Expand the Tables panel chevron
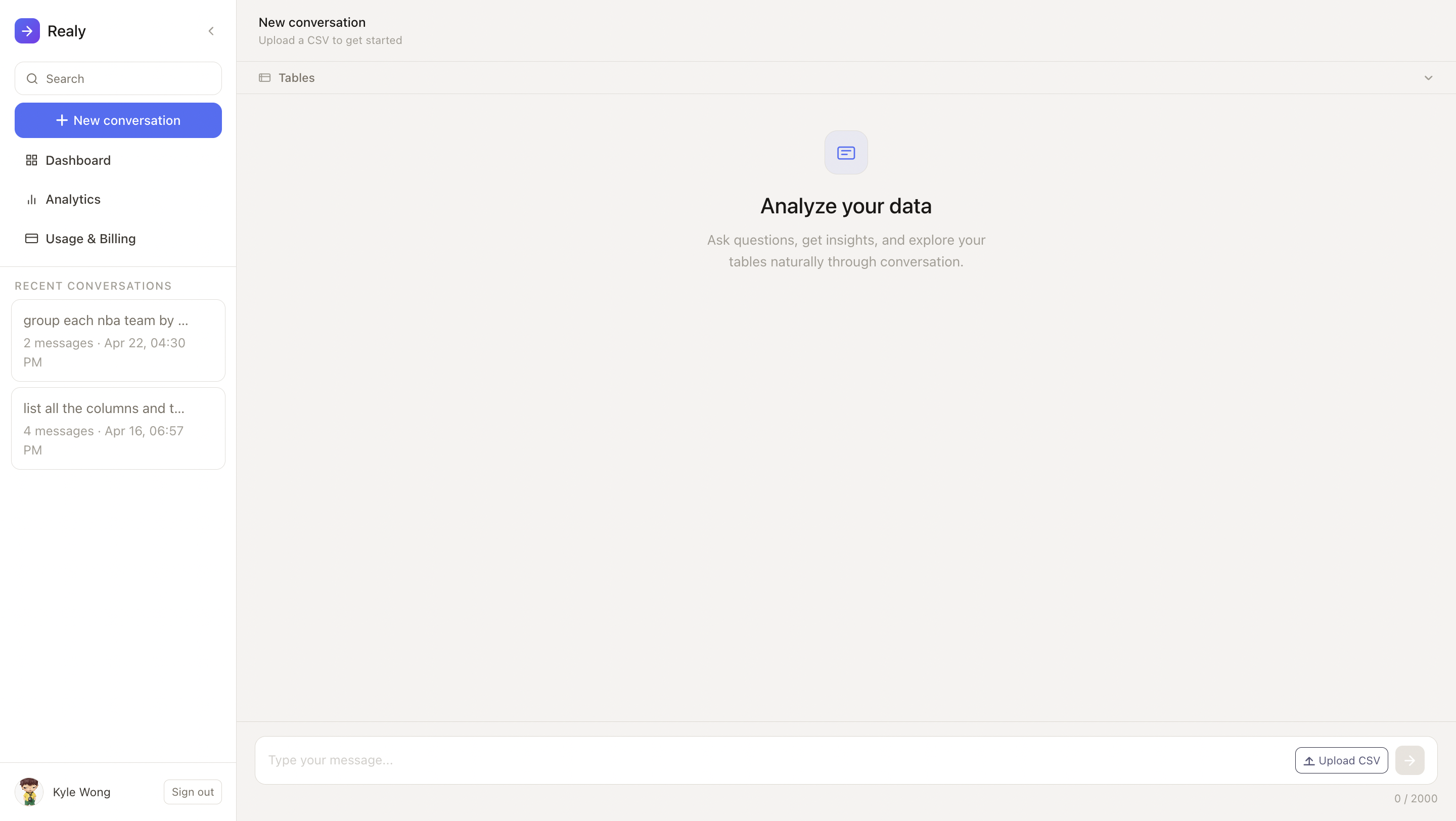Viewport: 1456px width, 821px height. click(1428, 78)
